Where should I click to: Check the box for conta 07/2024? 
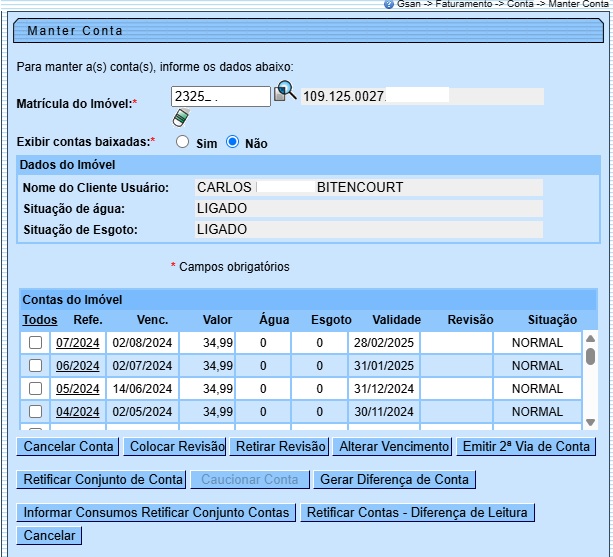point(36,343)
